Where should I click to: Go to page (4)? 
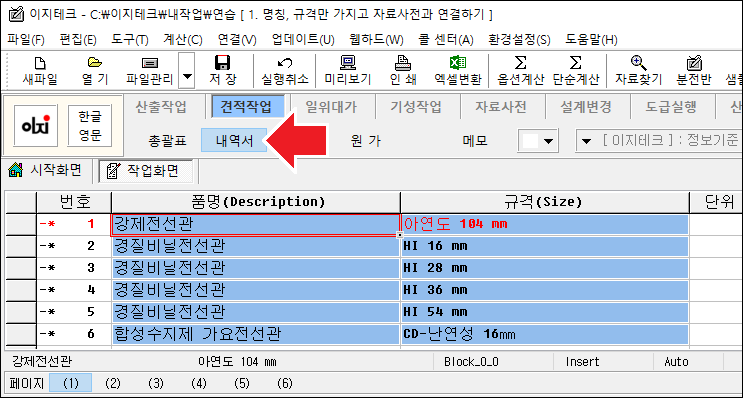pos(199,383)
